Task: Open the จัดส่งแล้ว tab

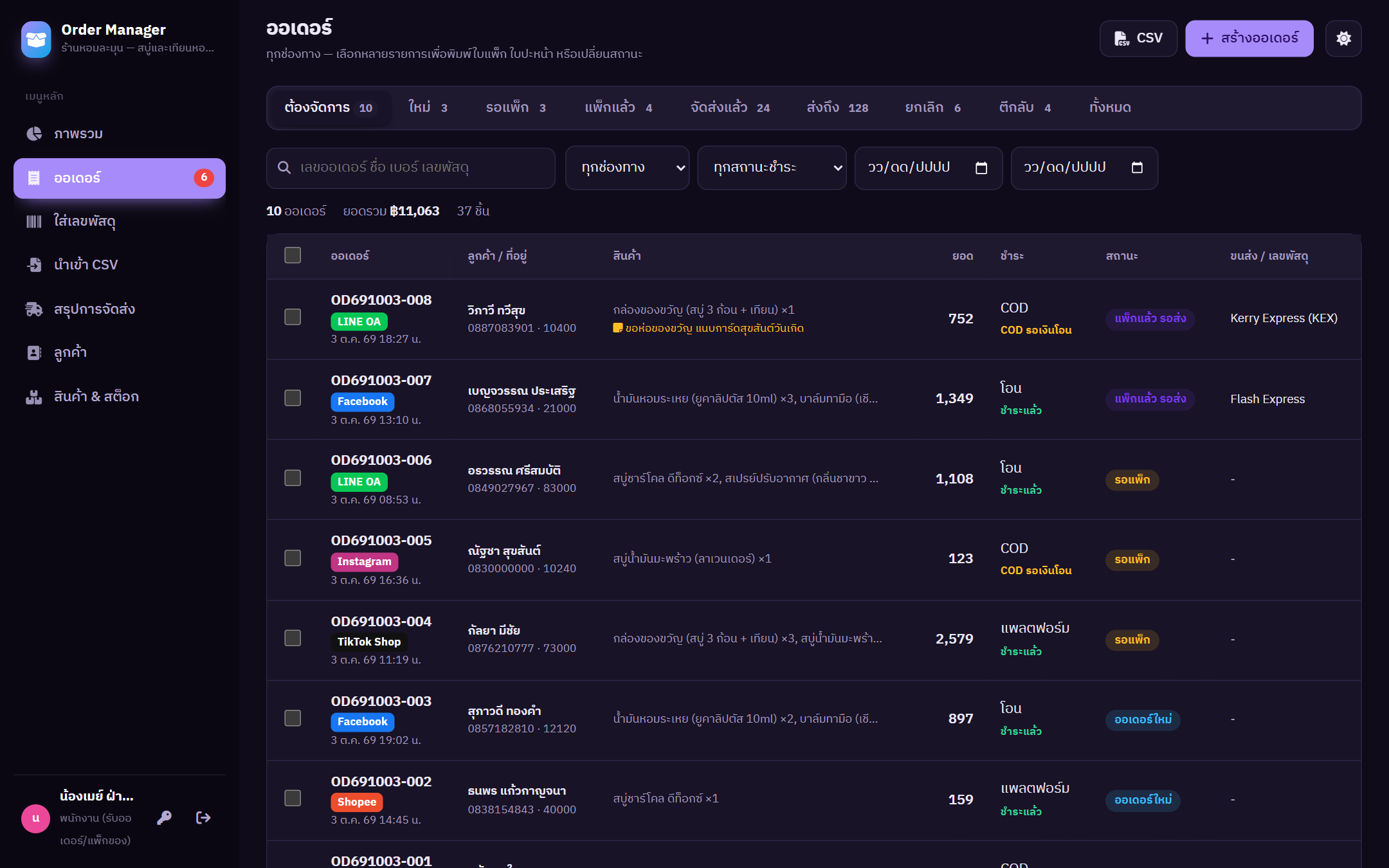Action: coord(730,107)
